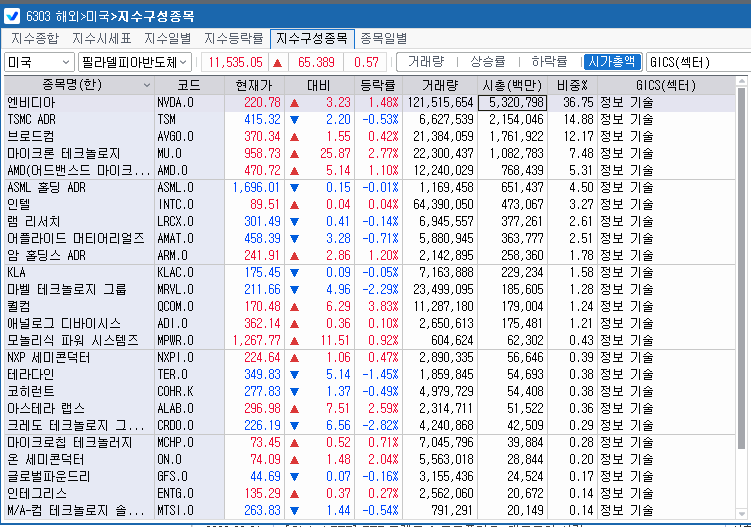Select the TSMC ADR row

pyautogui.click(x=370, y=119)
